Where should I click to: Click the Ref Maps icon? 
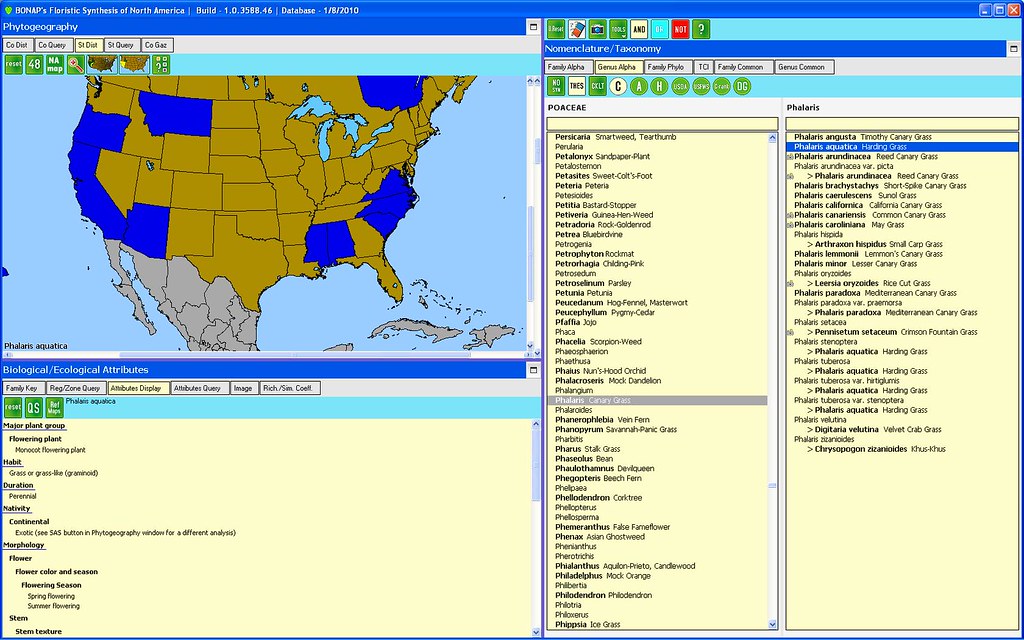54,406
